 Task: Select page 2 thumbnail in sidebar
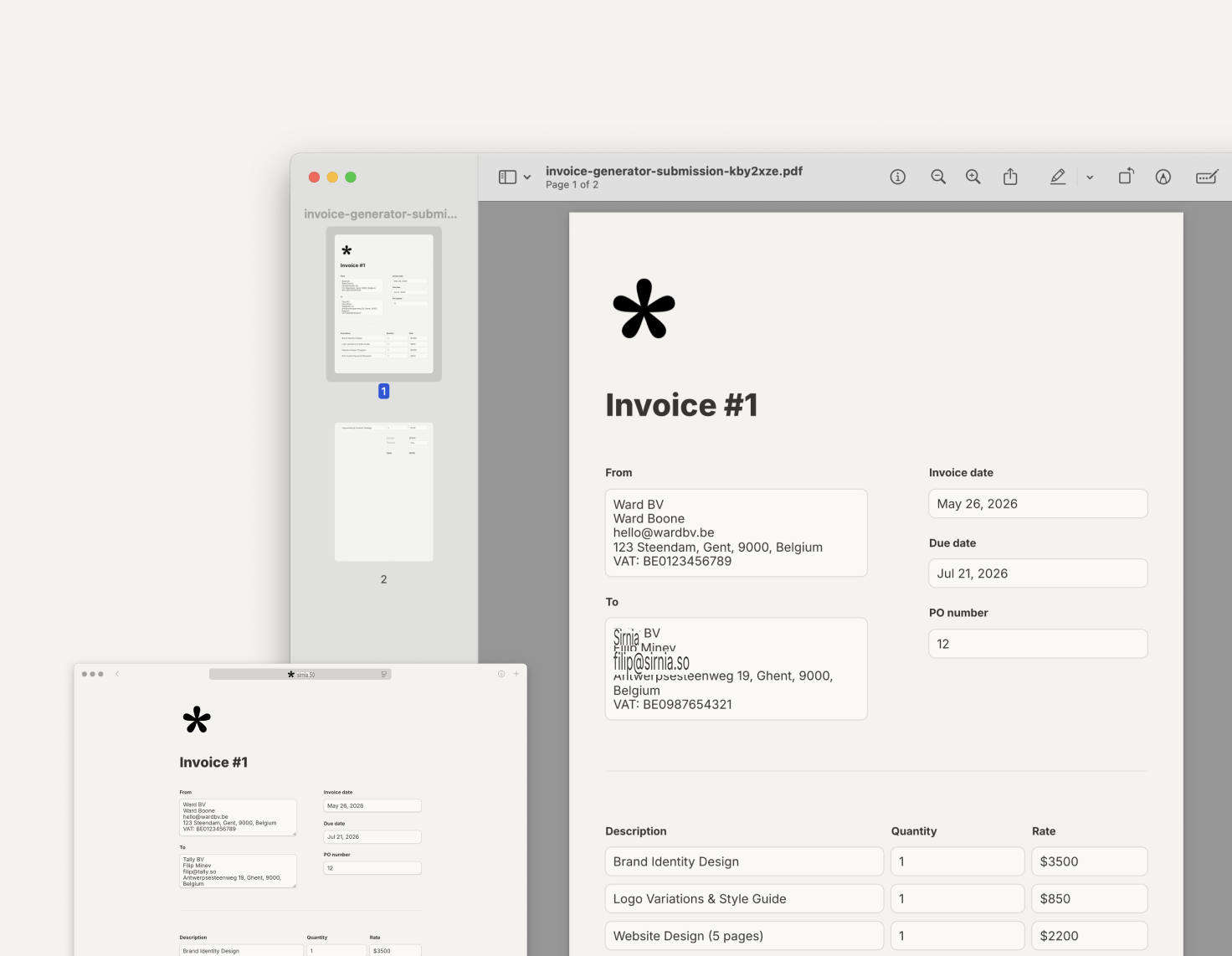(384, 492)
